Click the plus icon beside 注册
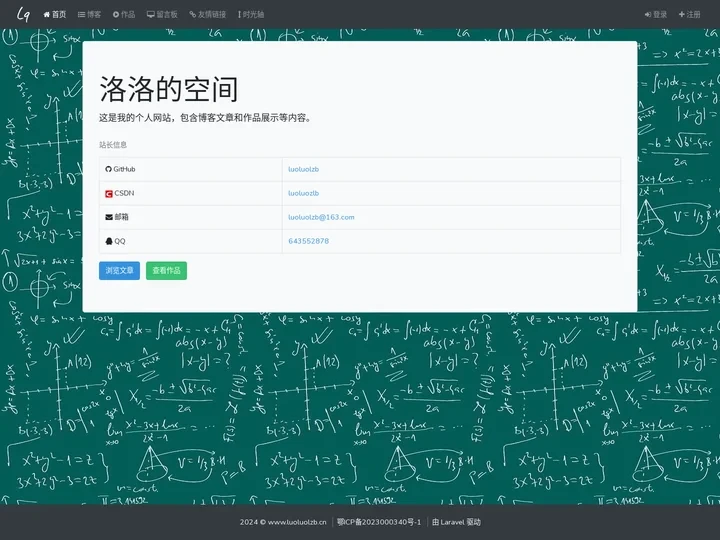 (x=681, y=15)
